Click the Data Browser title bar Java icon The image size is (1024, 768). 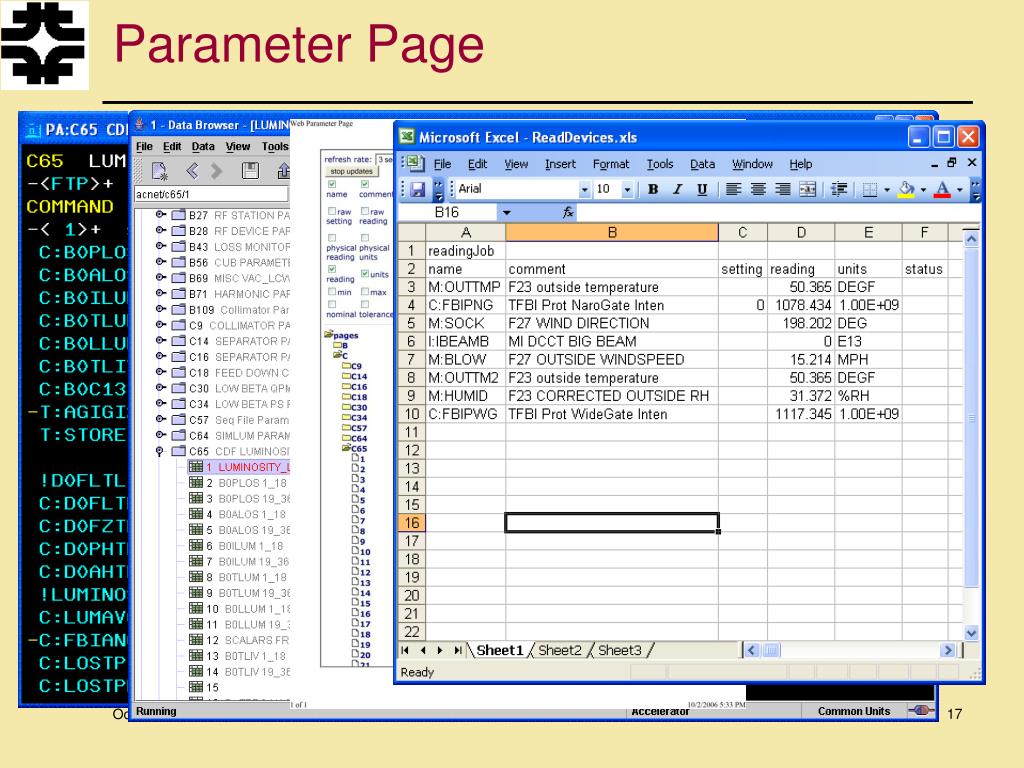140,124
